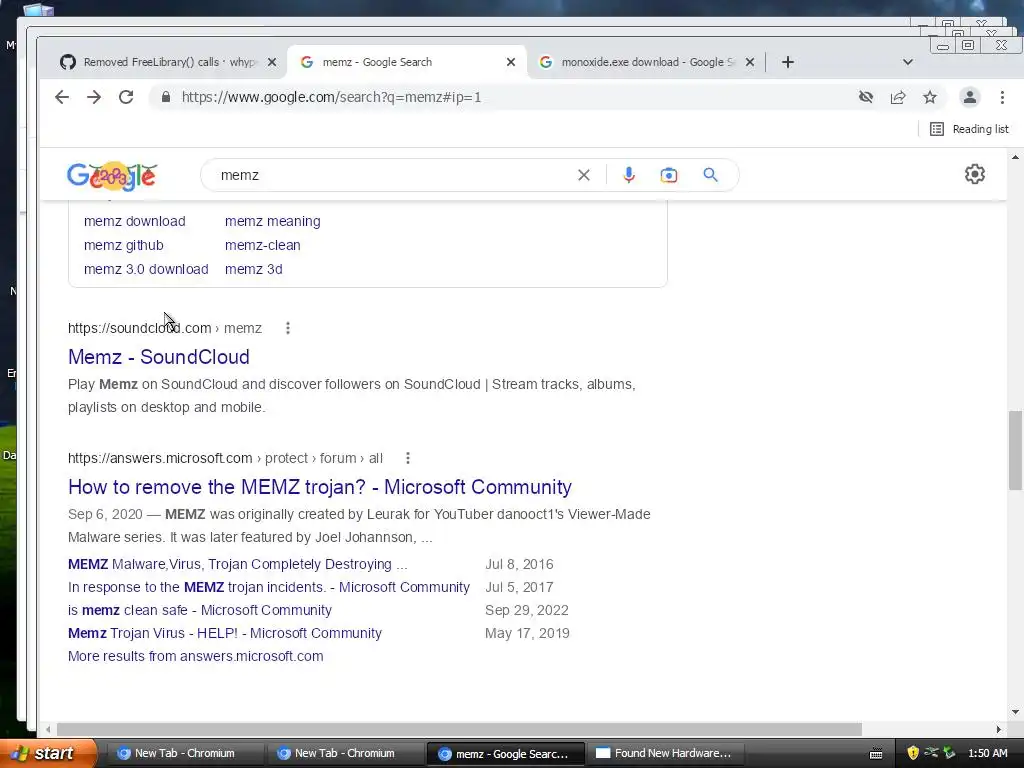1024x768 pixels.
Task: Close the monoxide.exe download tab
Action: [x=750, y=62]
